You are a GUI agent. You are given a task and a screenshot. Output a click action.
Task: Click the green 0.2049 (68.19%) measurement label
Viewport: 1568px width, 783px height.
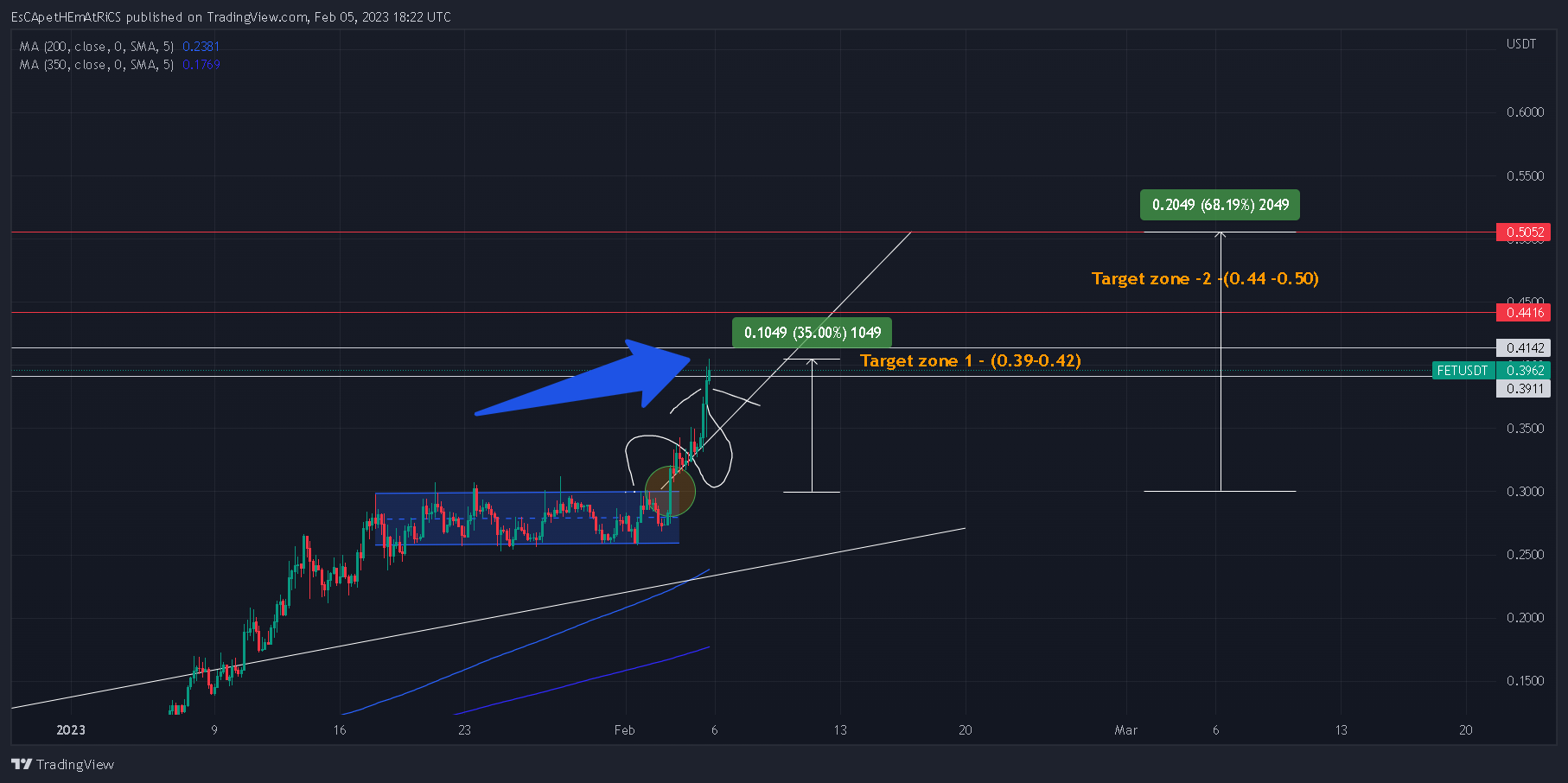click(1220, 205)
